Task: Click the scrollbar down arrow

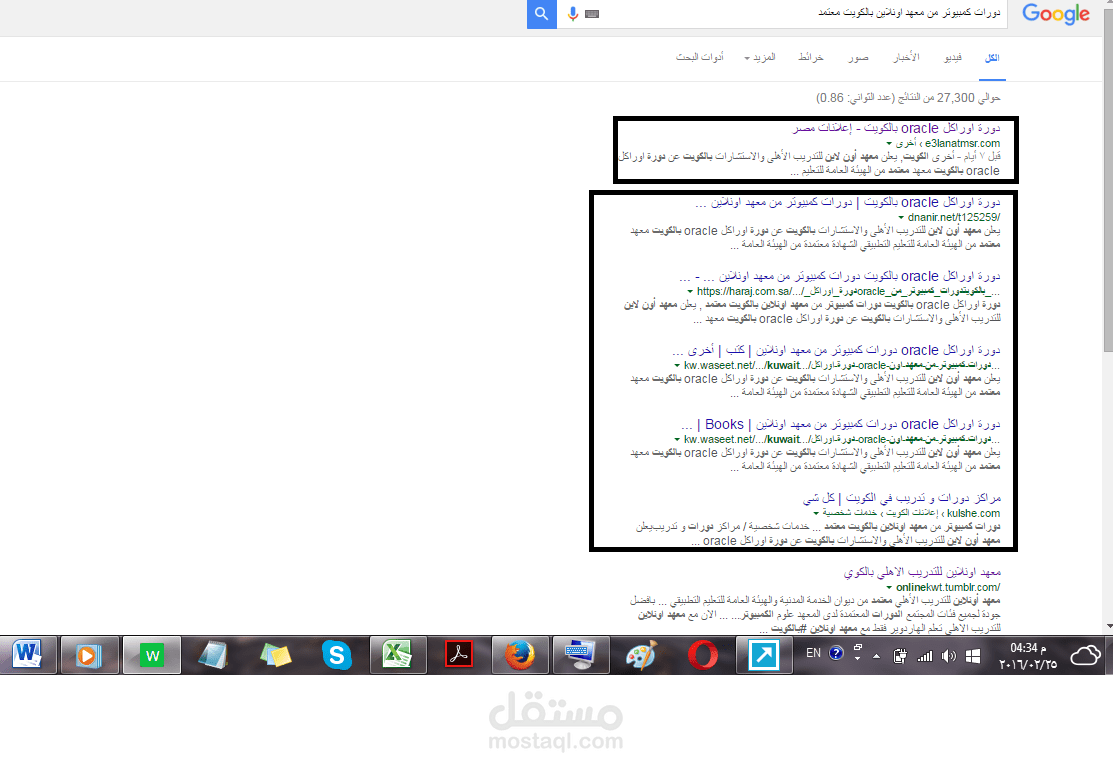Action: (x=1108, y=627)
